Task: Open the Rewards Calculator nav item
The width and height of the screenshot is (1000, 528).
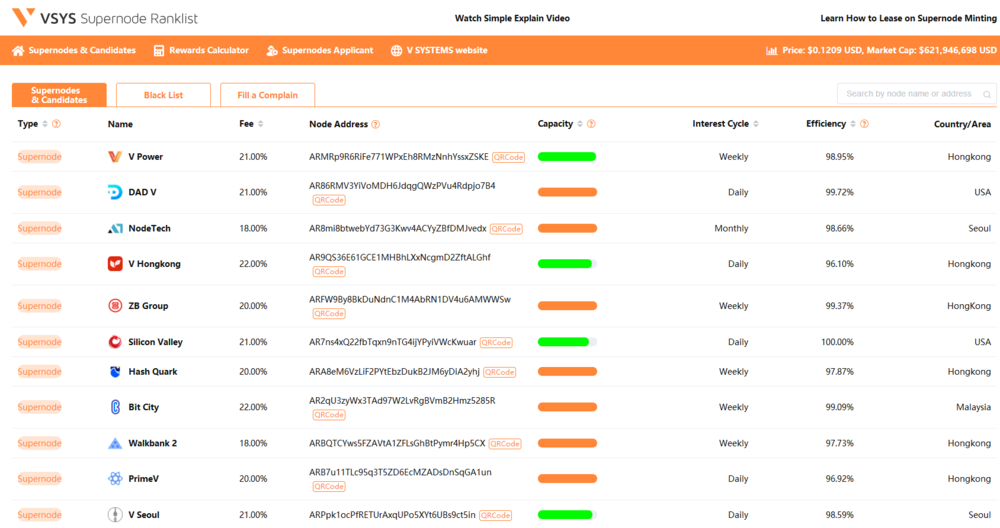Action: click(x=201, y=50)
